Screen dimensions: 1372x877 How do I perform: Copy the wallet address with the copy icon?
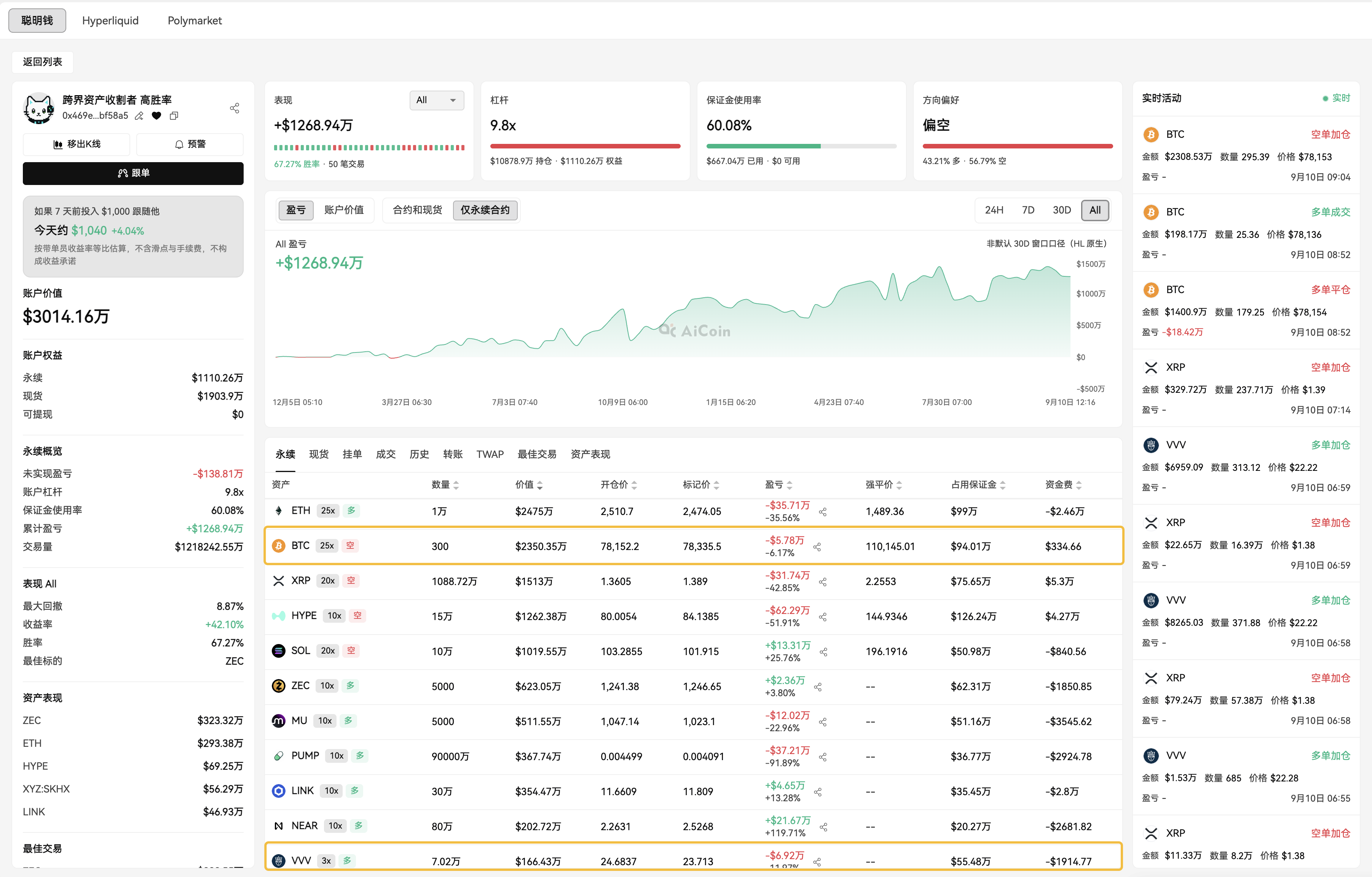[174, 116]
